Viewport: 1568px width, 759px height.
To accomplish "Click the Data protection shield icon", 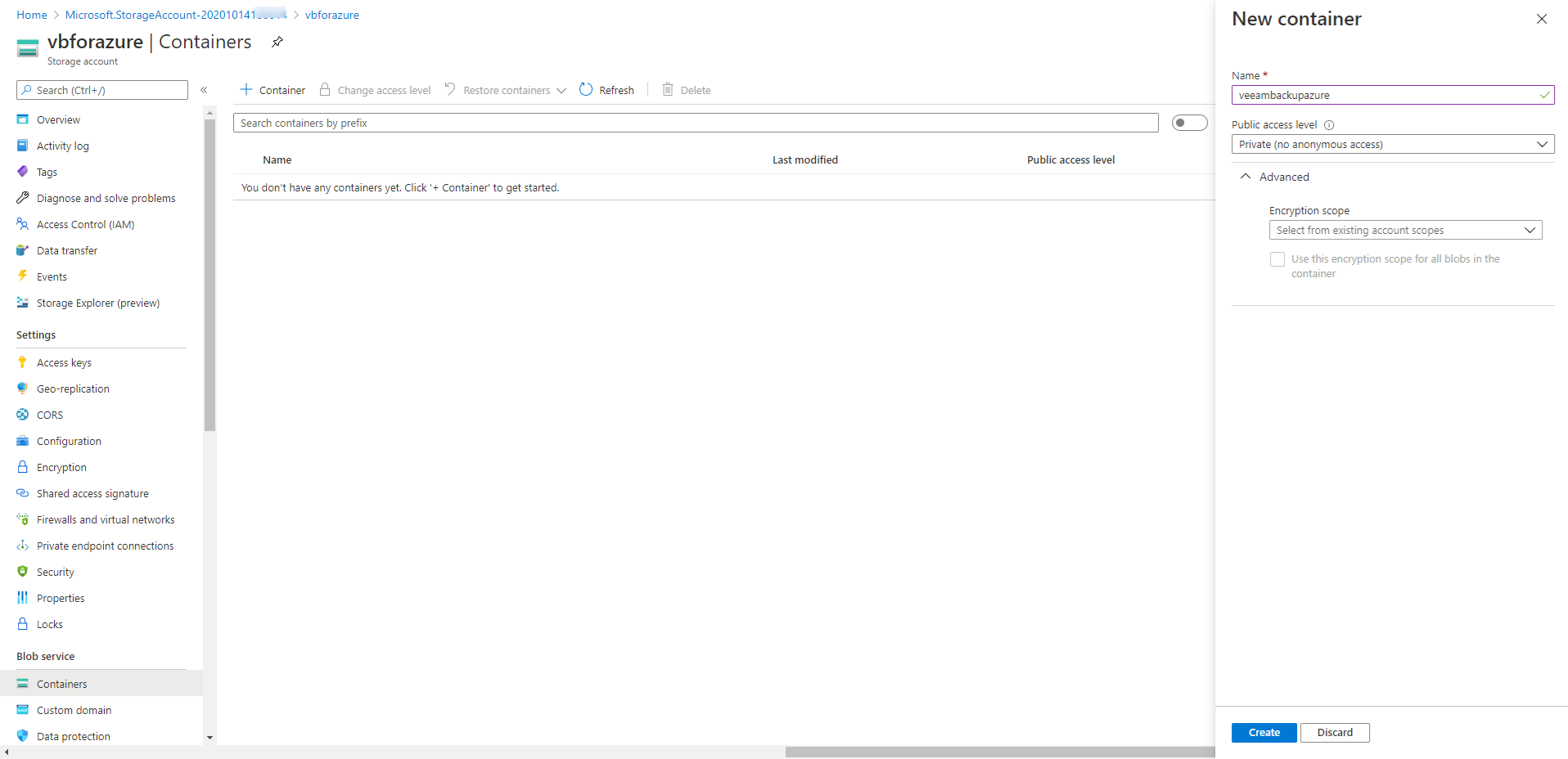I will point(23,736).
